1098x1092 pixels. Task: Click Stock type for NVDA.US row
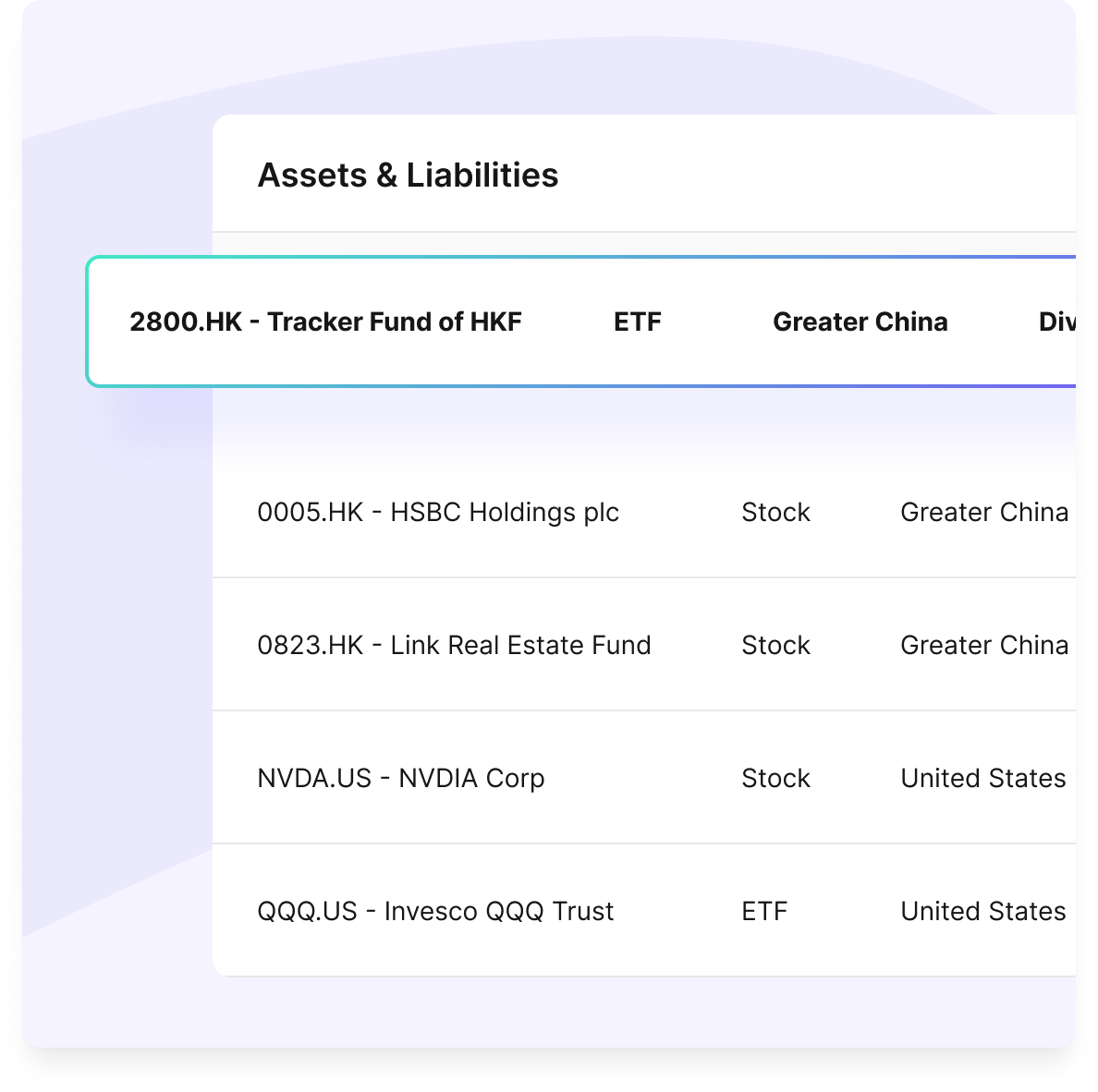click(775, 779)
